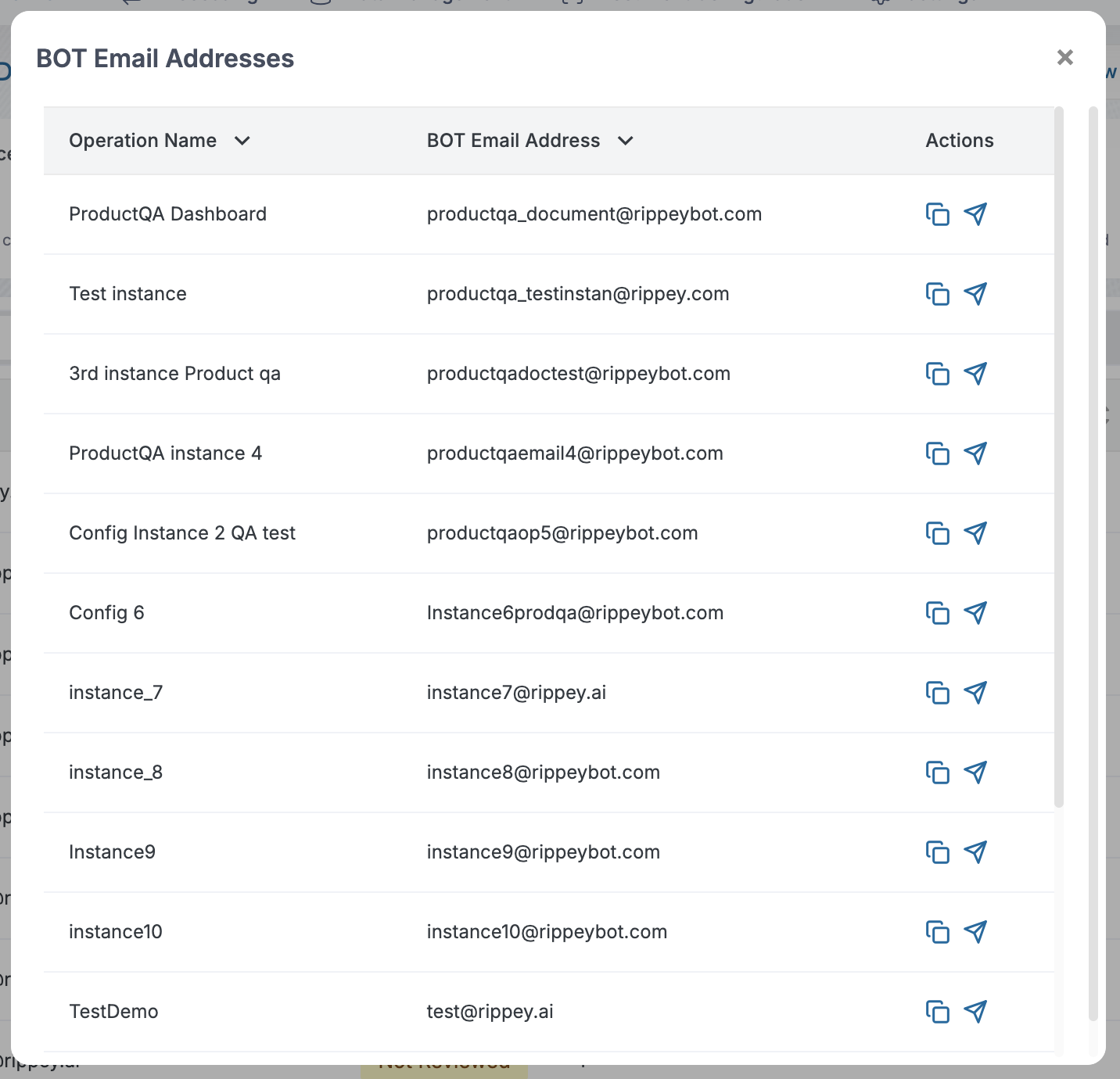The image size is (1120, 1079).
Task: Send email for ProductQA Dashboard row
Action: point(975,214)
